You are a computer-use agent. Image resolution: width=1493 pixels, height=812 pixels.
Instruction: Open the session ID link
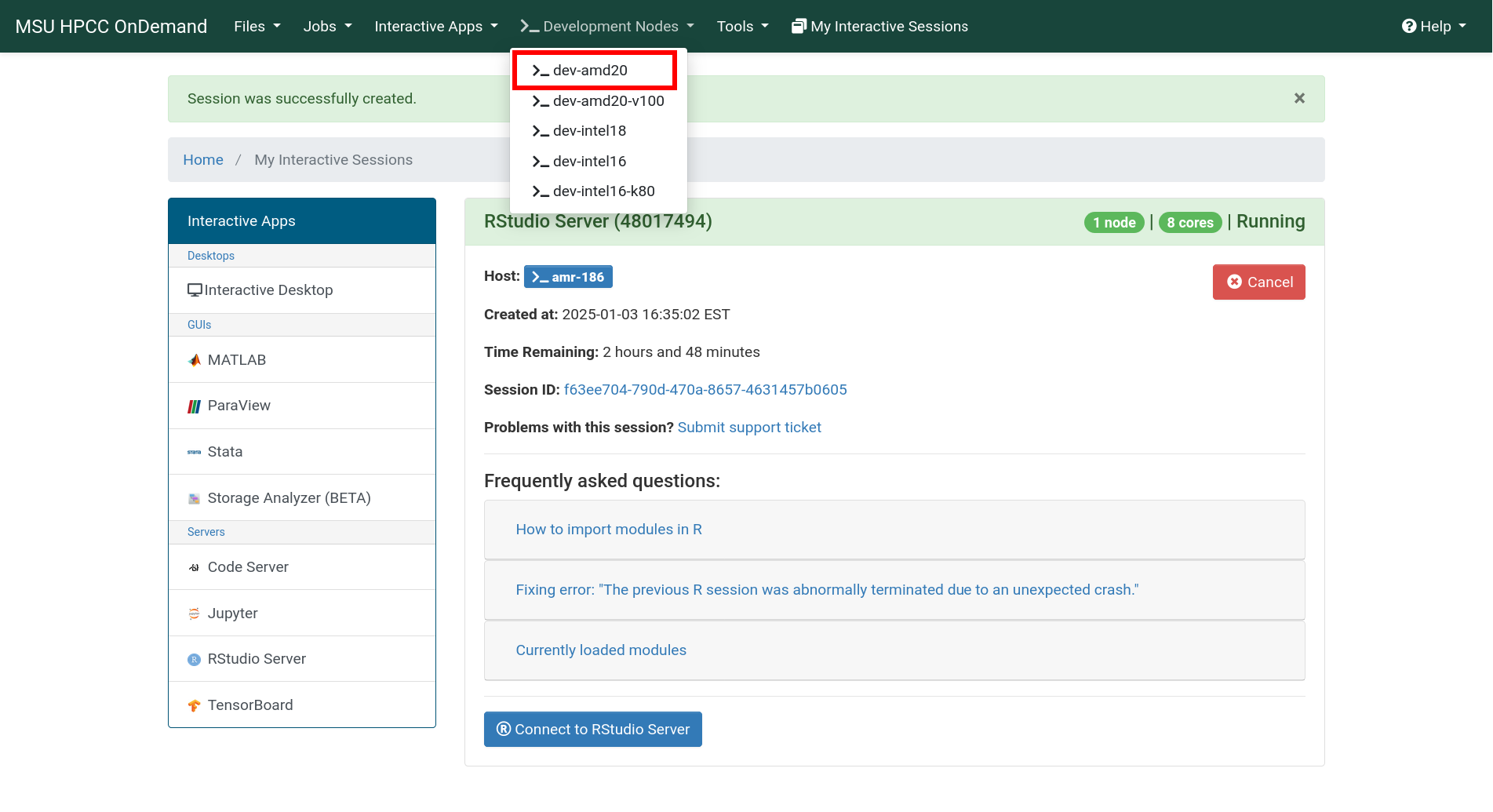[705, 390]
